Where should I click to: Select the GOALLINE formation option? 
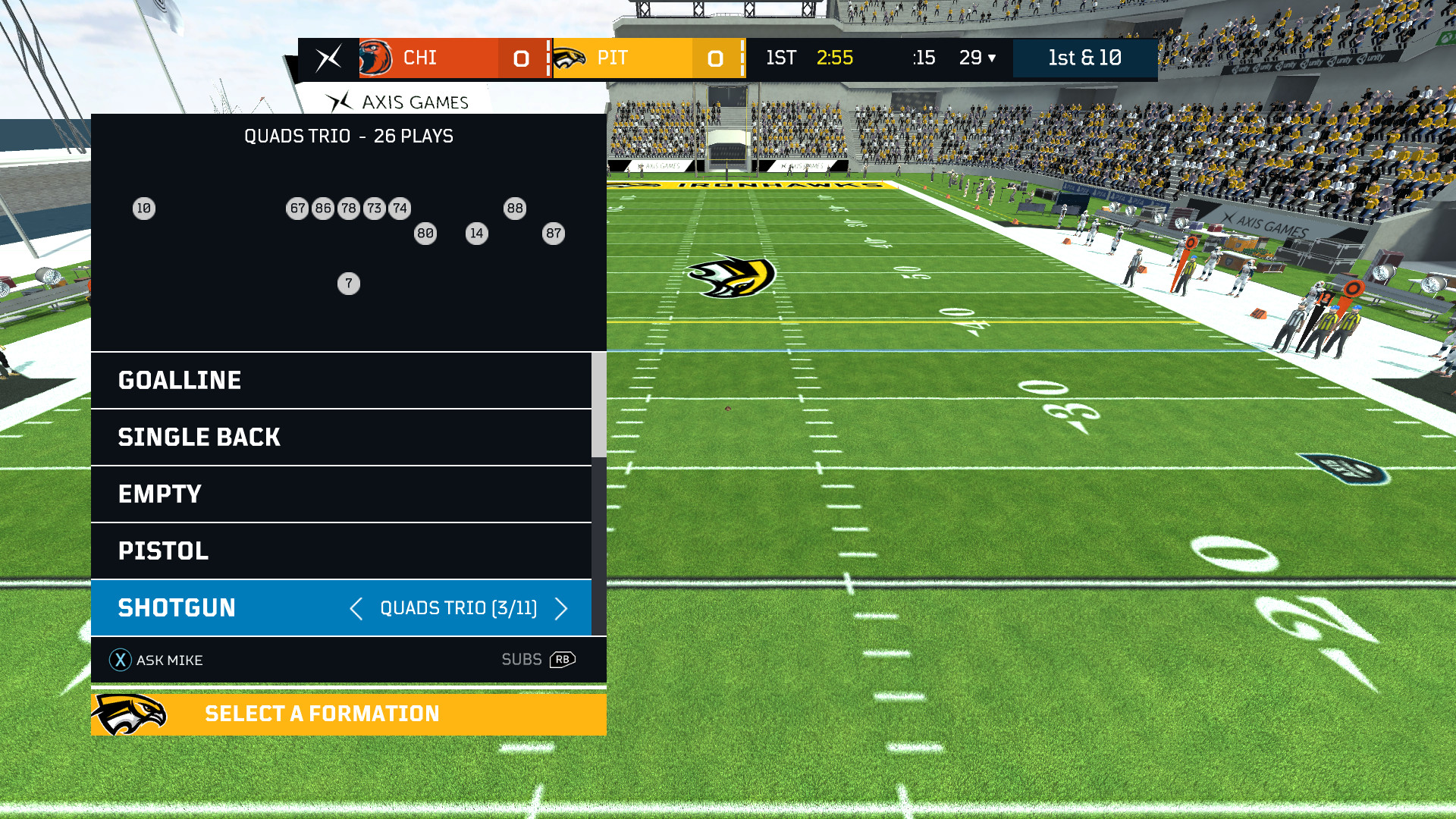click(348, 380)
